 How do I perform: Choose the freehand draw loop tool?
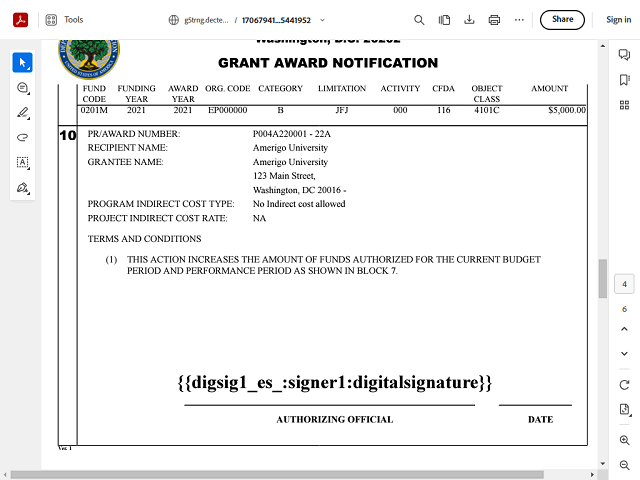[x=22, y=138]
